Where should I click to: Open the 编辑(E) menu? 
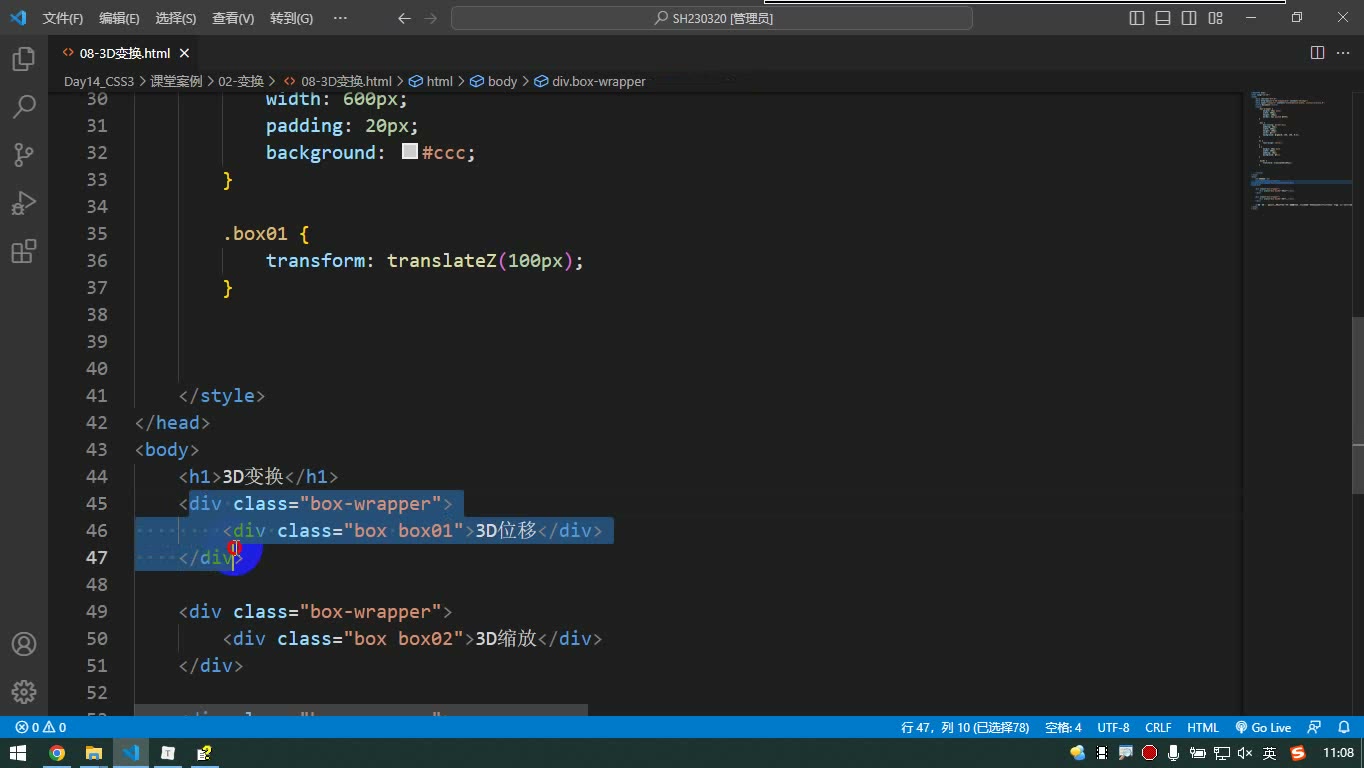pos(120,18)
